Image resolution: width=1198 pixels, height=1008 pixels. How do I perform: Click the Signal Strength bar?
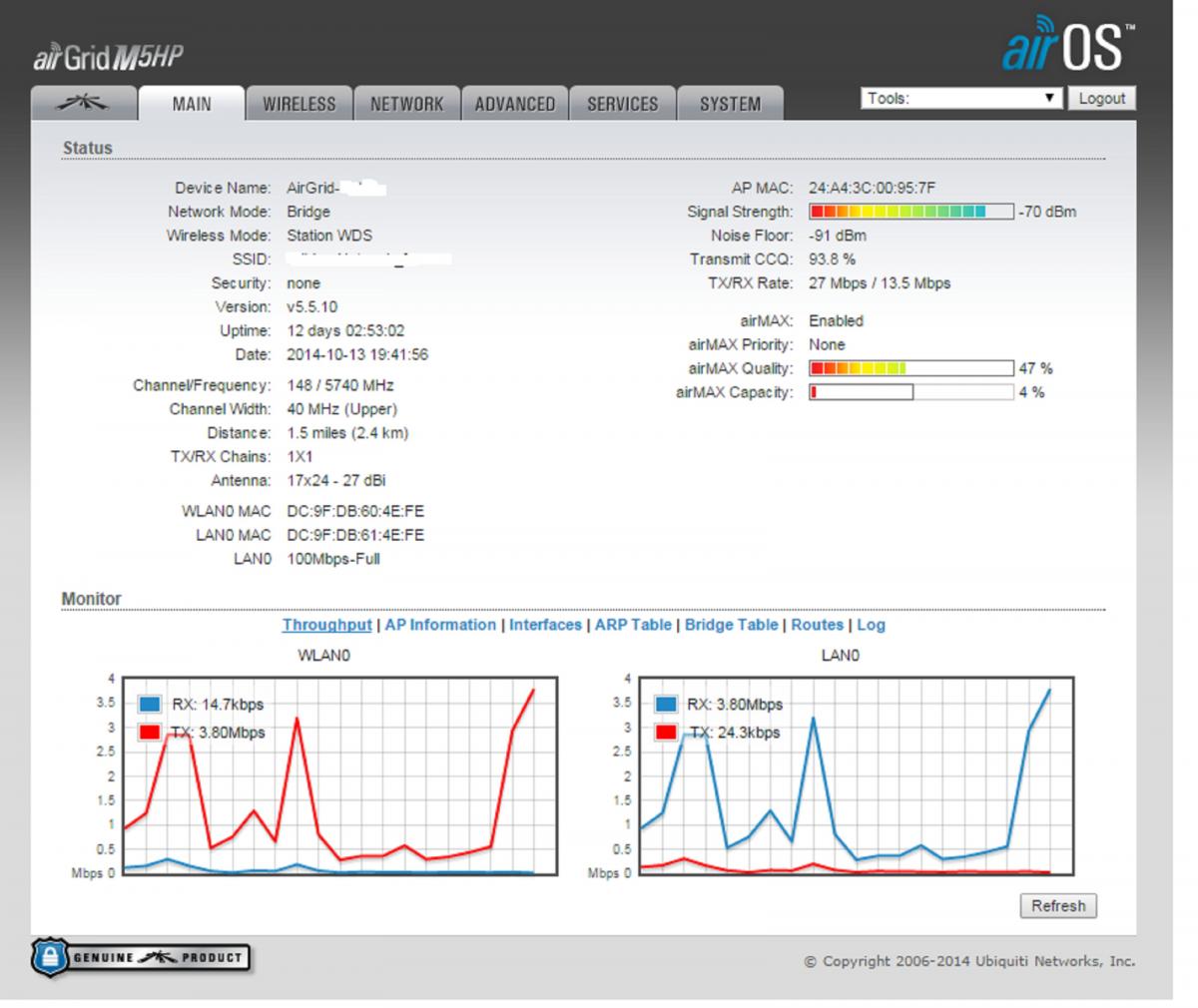click(x=910, y=212)
